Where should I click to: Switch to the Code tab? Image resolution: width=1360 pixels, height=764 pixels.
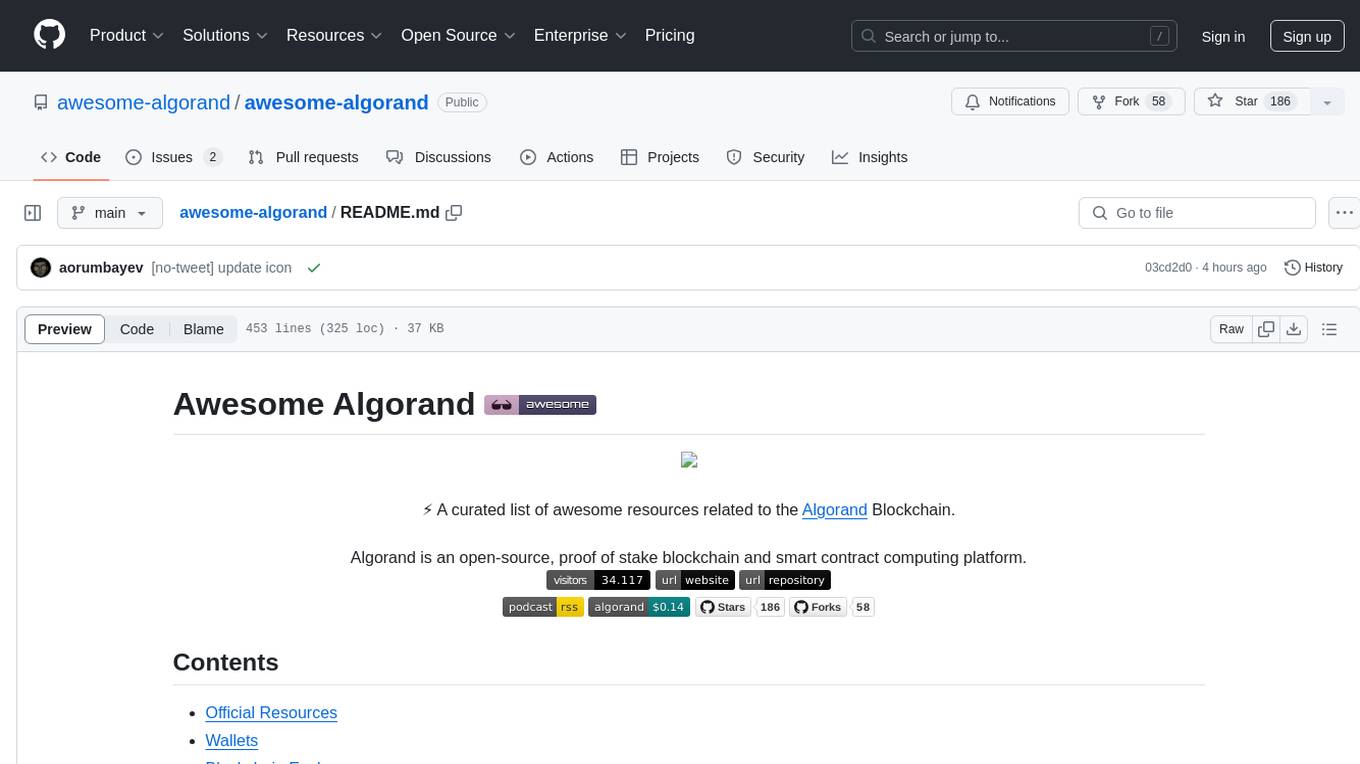tap(71, 157)
